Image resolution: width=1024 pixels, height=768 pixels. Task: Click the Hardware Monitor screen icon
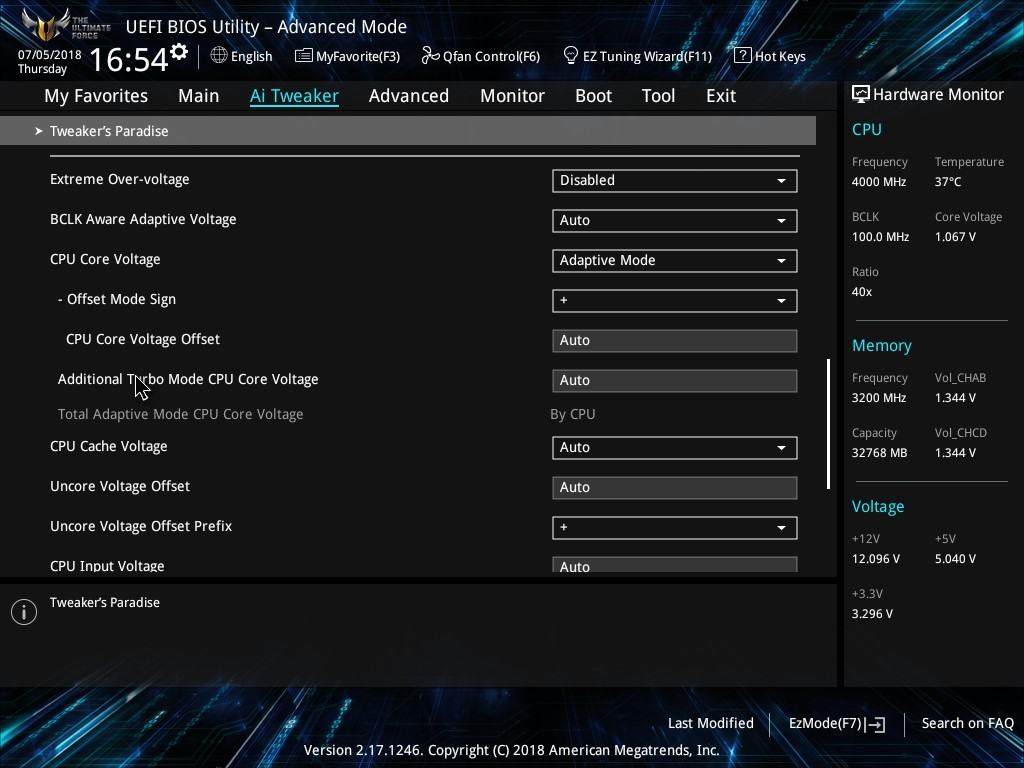coord(861,95)
